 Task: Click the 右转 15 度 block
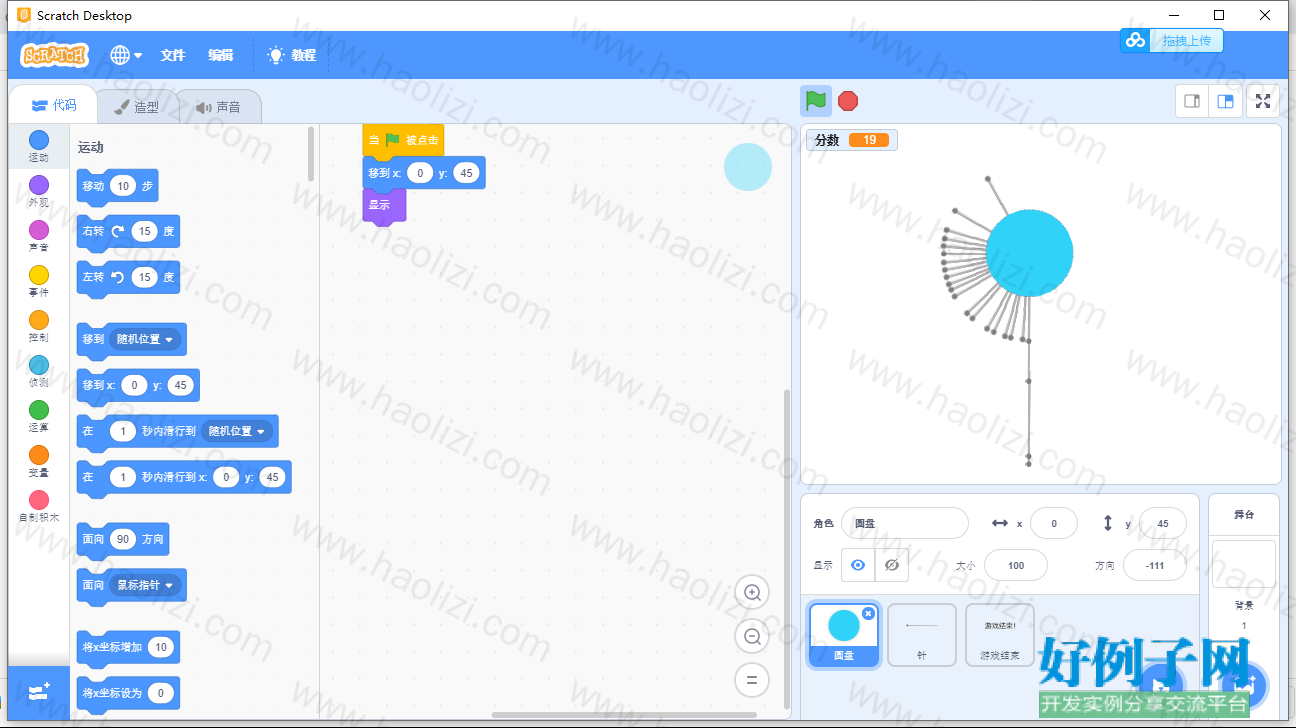click(x=128, y=231)
